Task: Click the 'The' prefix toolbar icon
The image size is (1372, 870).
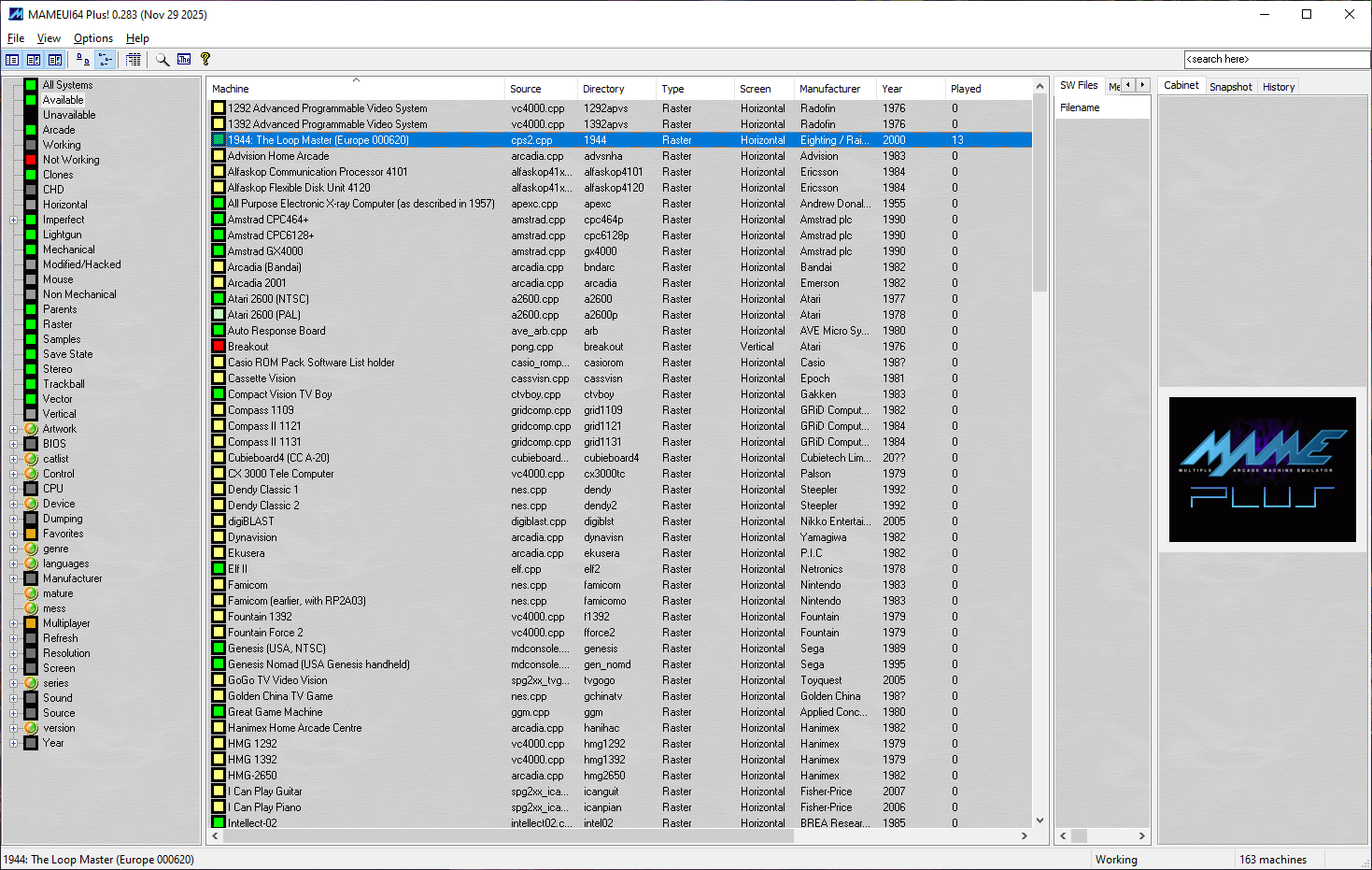Action: 184,60
